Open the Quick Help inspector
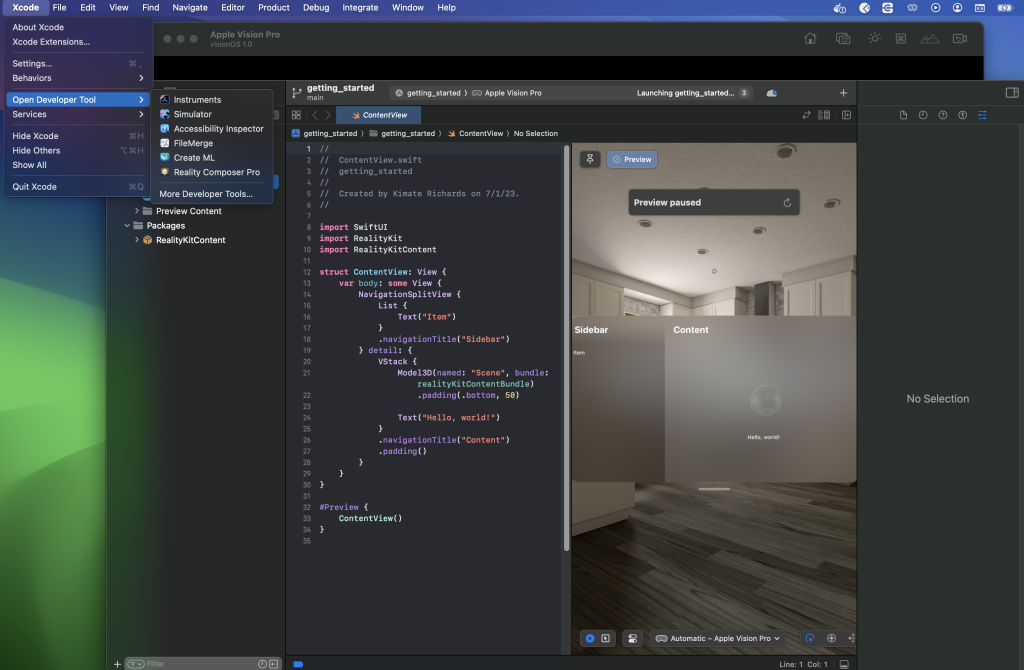The width and height of the screenshot is (1024, 670). (x=943, y=115)
